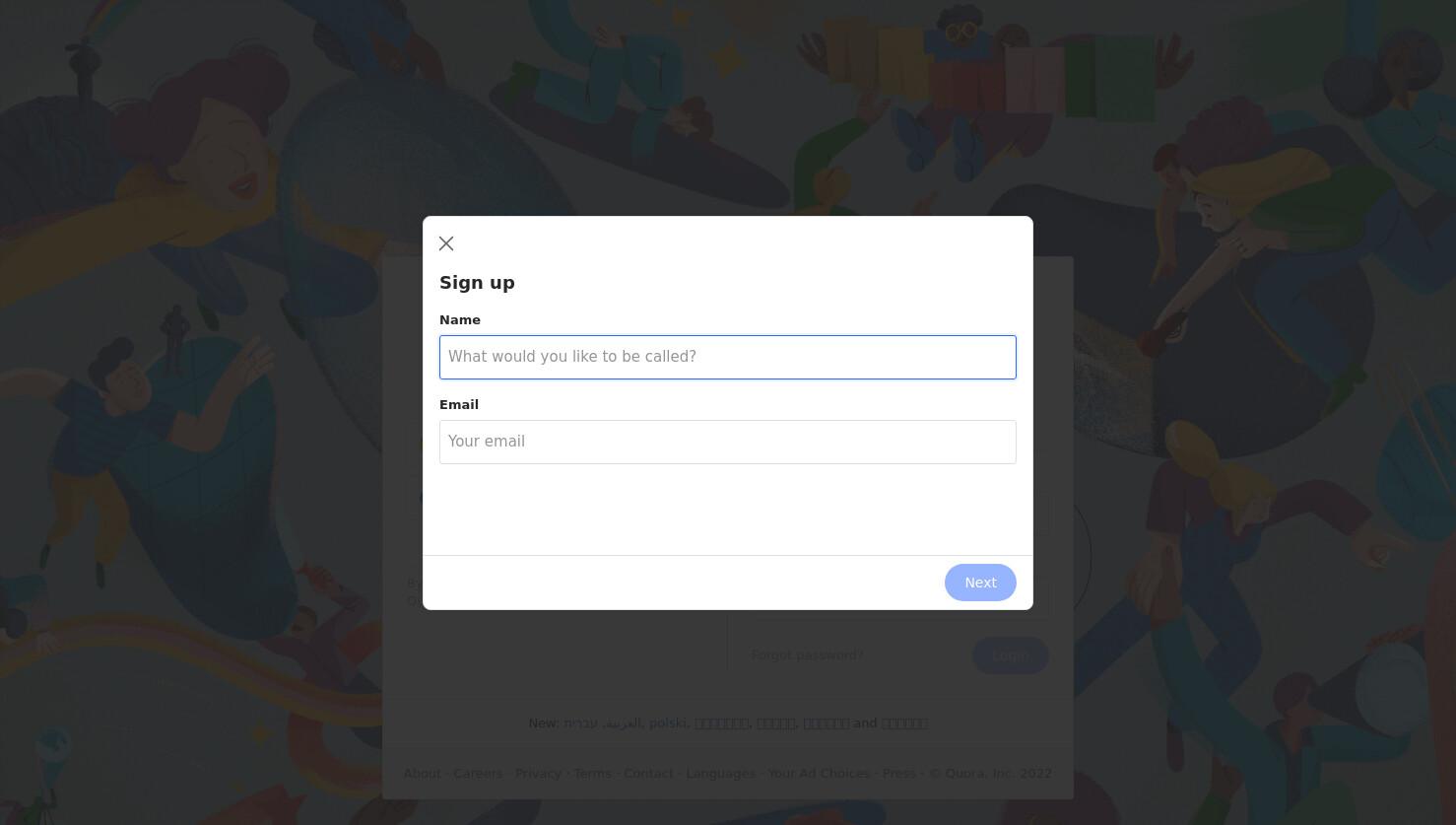Open the Contact footer link
Viewport: 1456px width, 825px height.
pyautogui.click(x=648, y=774)
